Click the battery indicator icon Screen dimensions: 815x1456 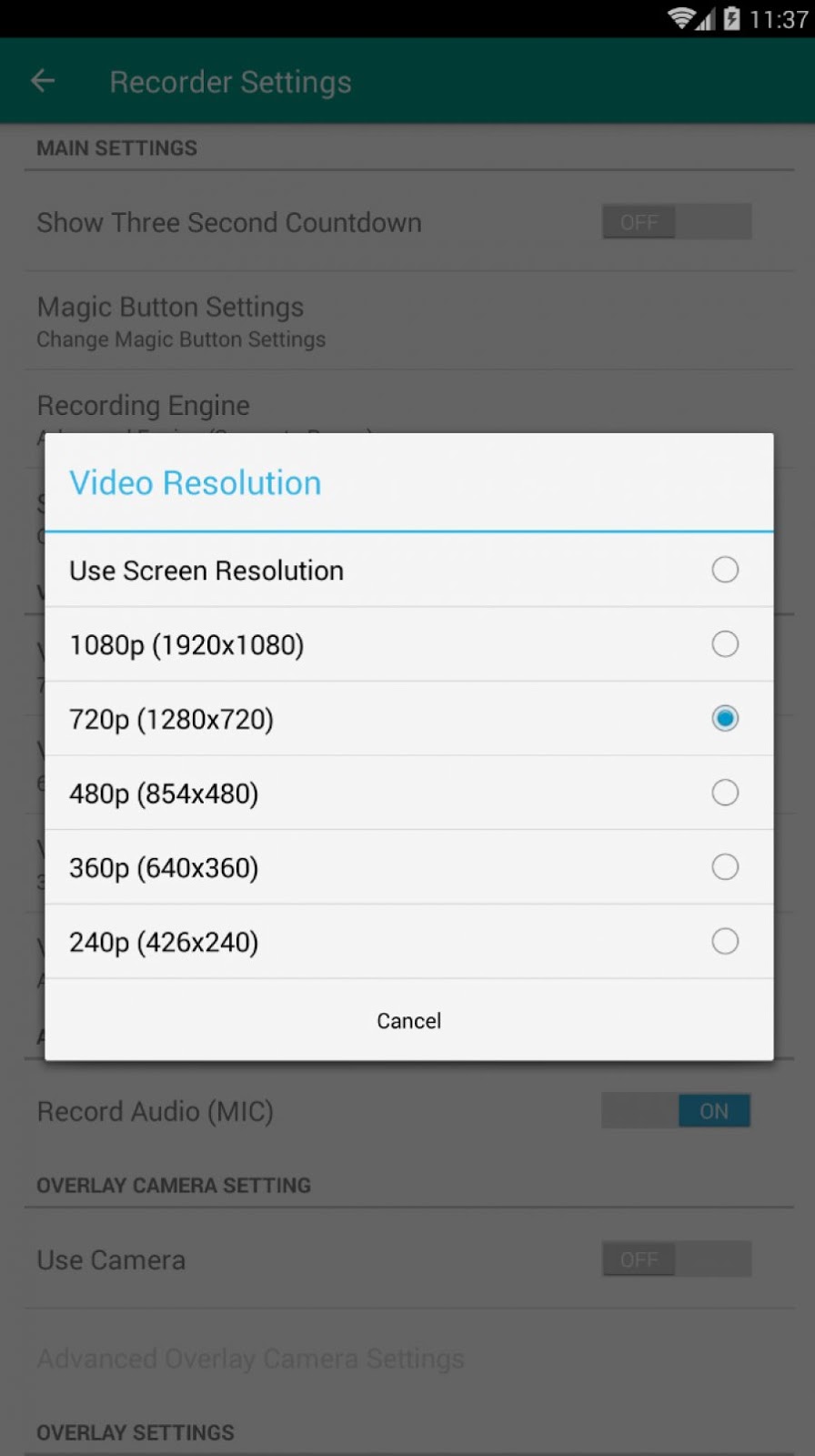click(733, 17)
